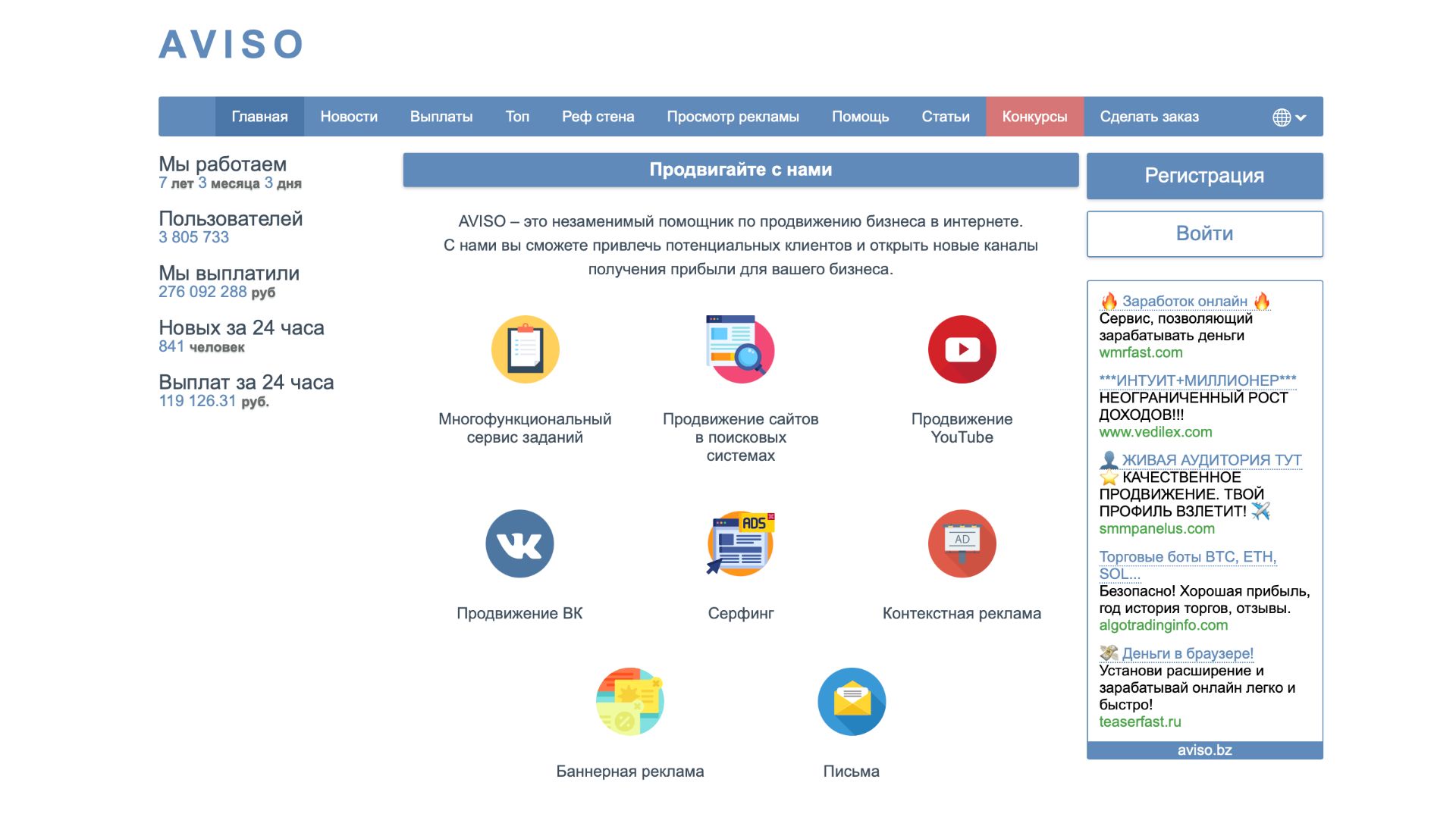Click the Письма envelope icon

[x=852, y=701]
